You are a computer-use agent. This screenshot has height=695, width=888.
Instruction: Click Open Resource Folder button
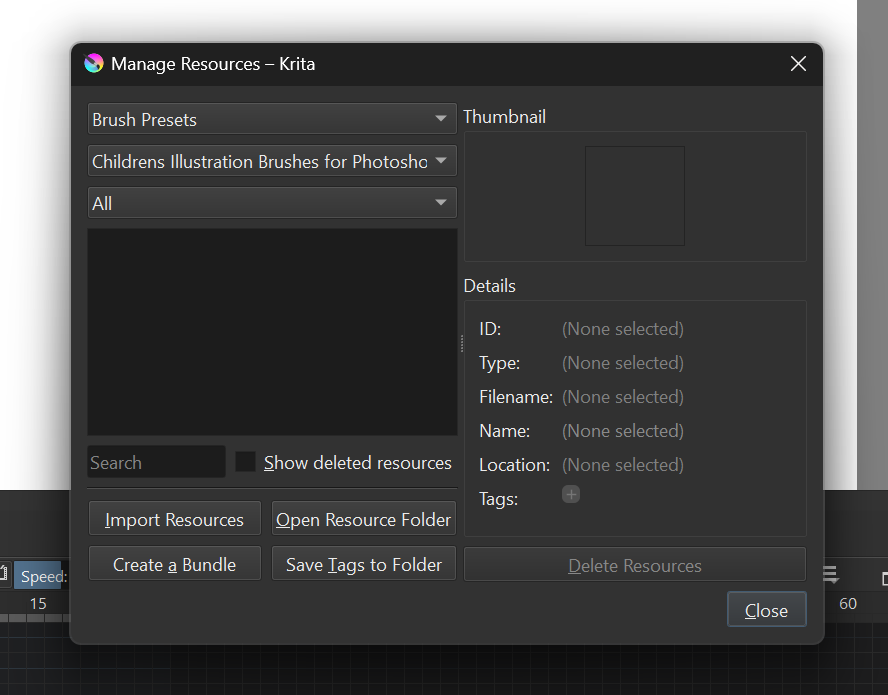tap(364, 519)
